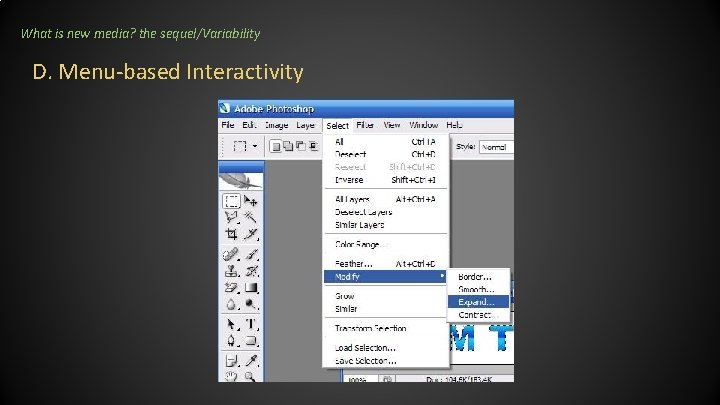Choose New Selection mode in options bar
Screen dimensions: 720x405
275,146
